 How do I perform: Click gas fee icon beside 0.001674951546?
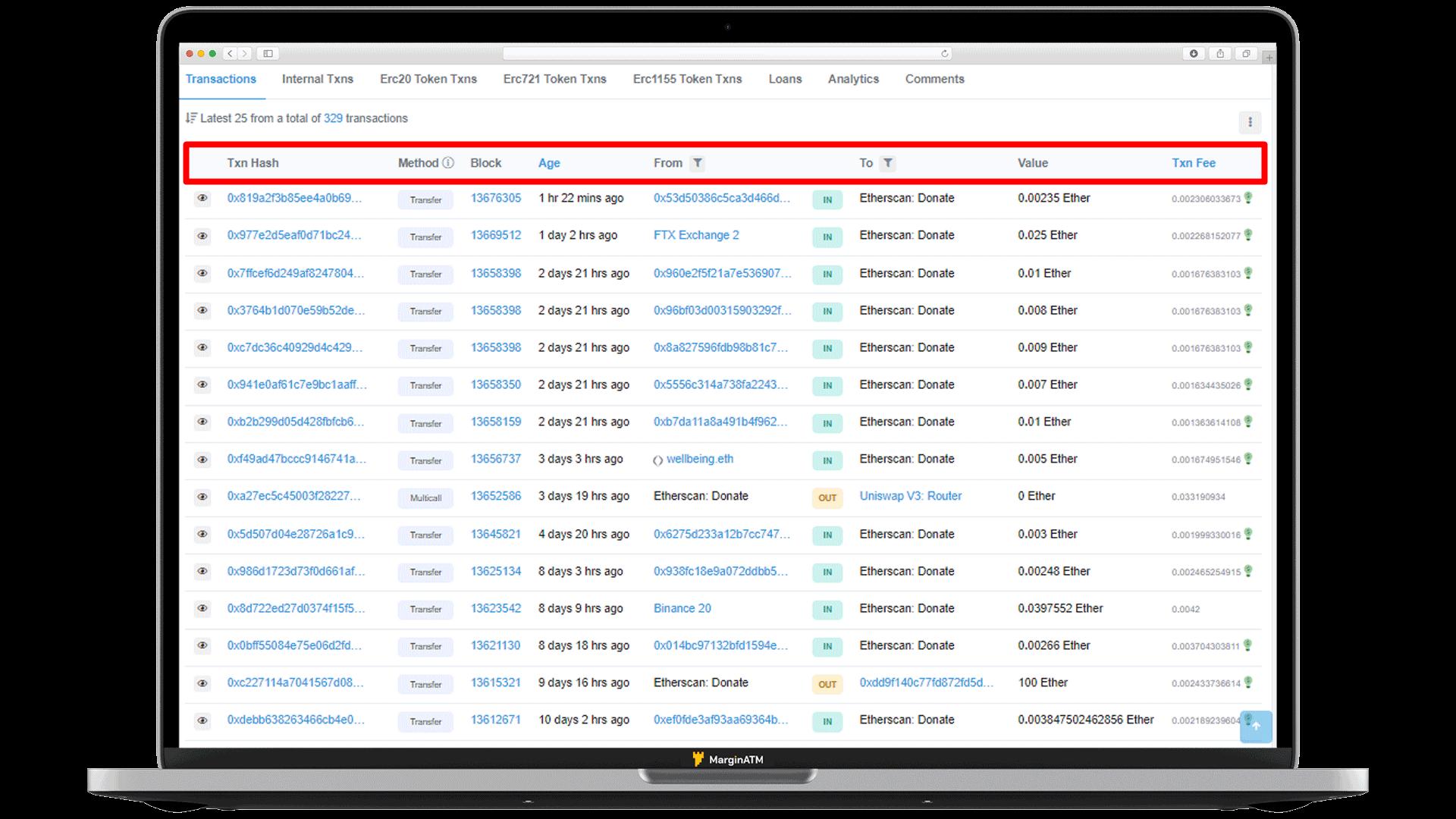[1248, 459]
